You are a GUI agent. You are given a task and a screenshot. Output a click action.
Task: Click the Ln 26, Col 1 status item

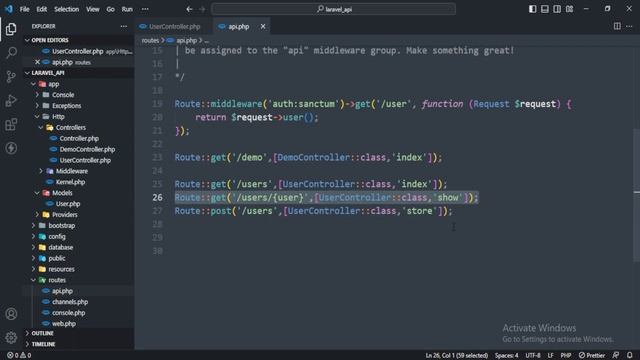coord(456,355)
